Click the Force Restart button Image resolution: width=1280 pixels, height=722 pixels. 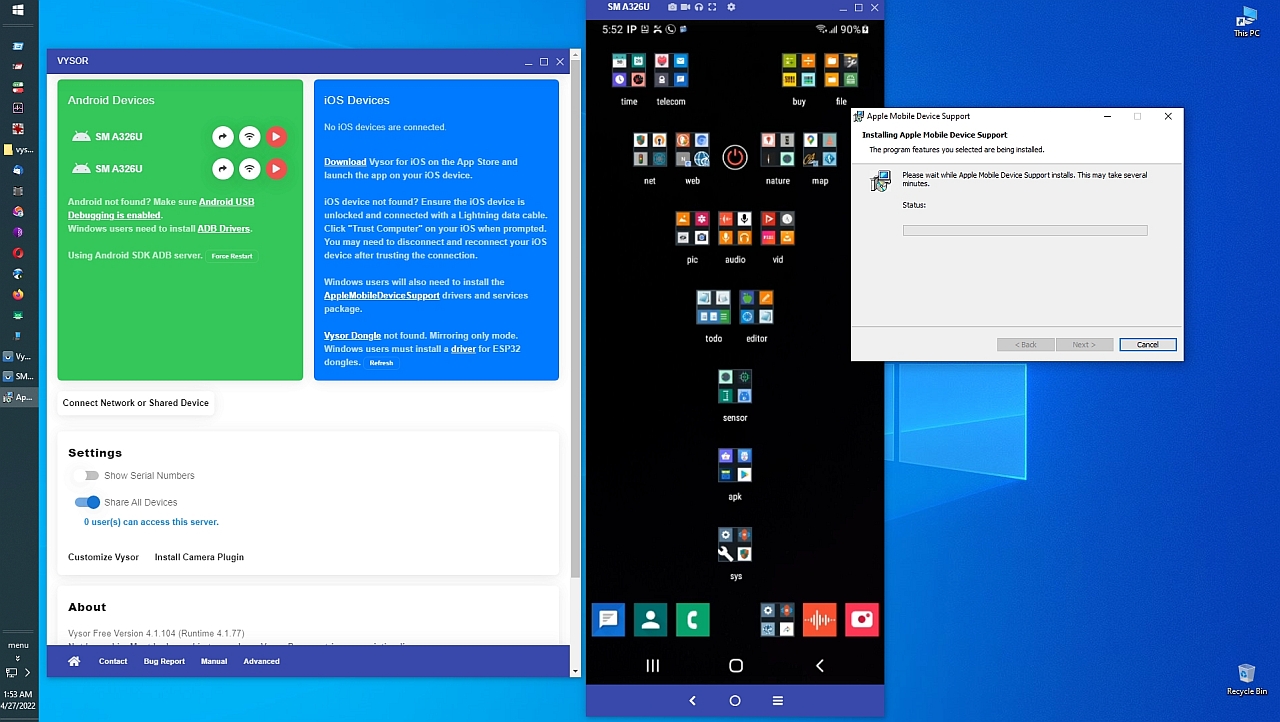tap(232, 256)
